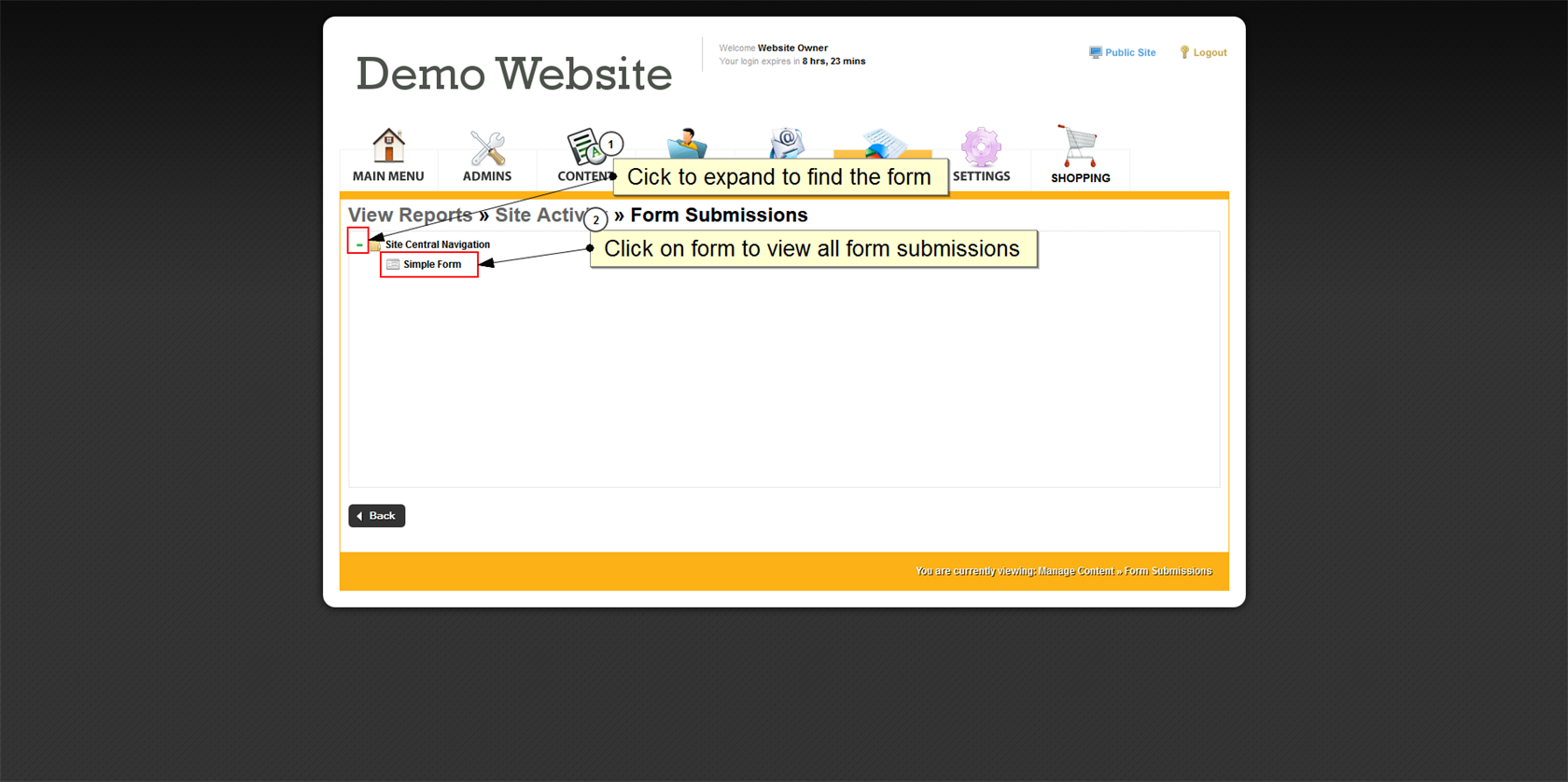The height and width of the screenshot is (782, 1568).
Task: Open the Content document icon
Action: coord(583,146)
